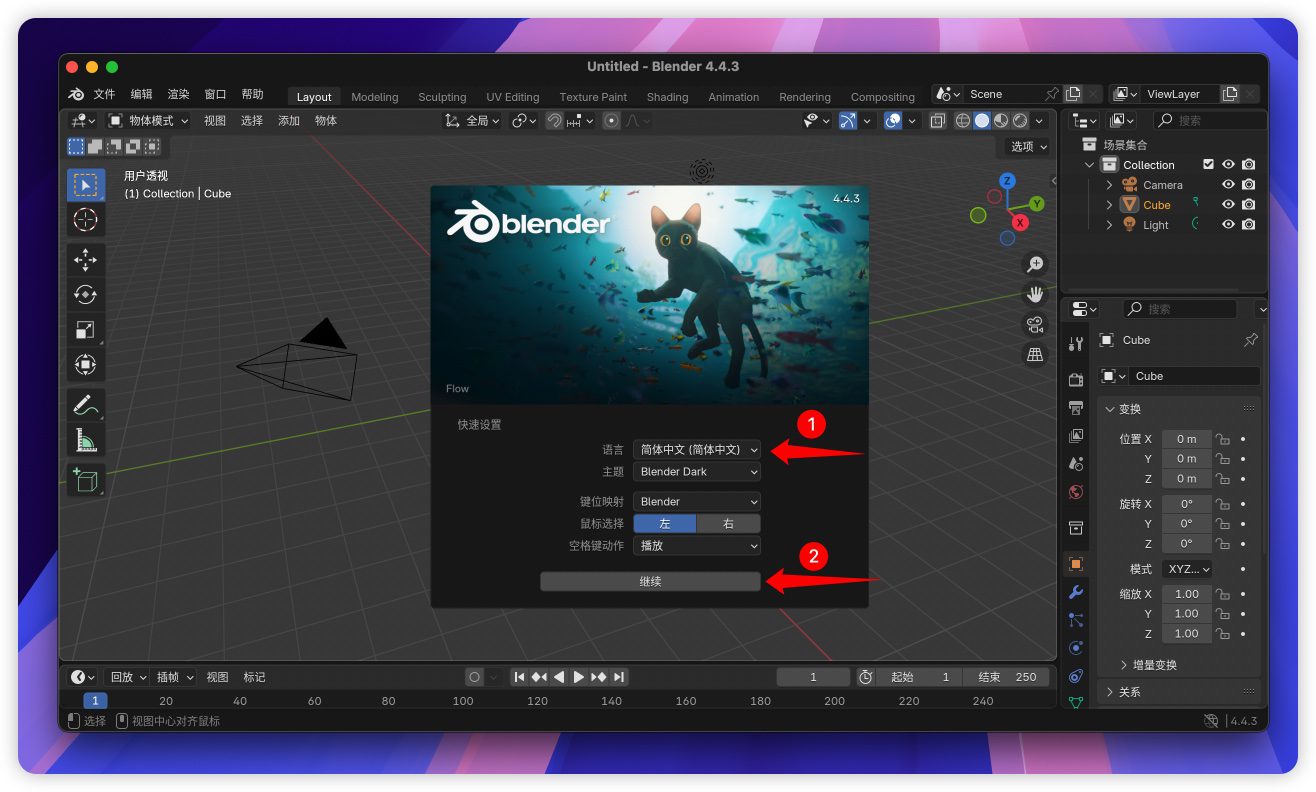The image size is (1316, 792).
Task: Click the 位置 X value field
Action: (1187, 439)
